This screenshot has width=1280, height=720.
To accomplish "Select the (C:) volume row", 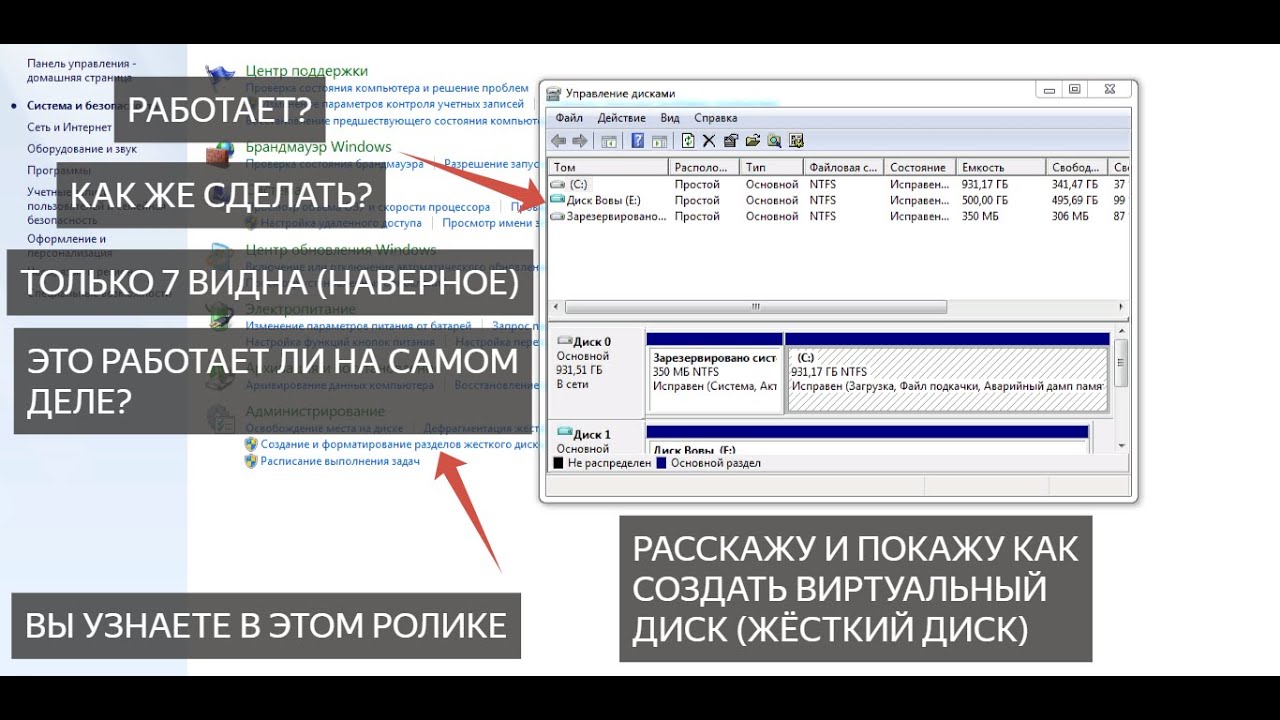I will pos(839,185).
